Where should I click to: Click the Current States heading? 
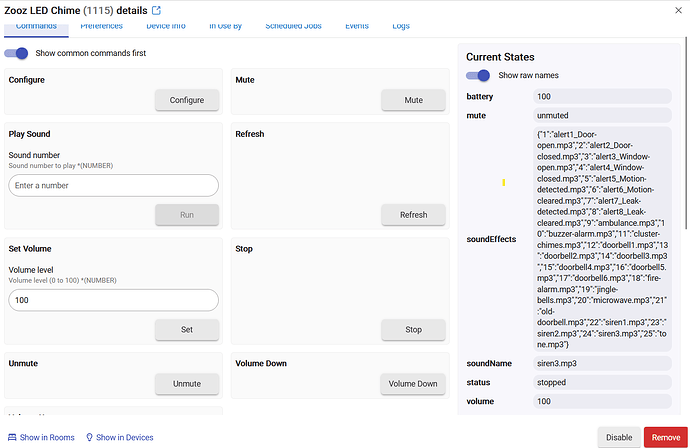pos(500,57)
